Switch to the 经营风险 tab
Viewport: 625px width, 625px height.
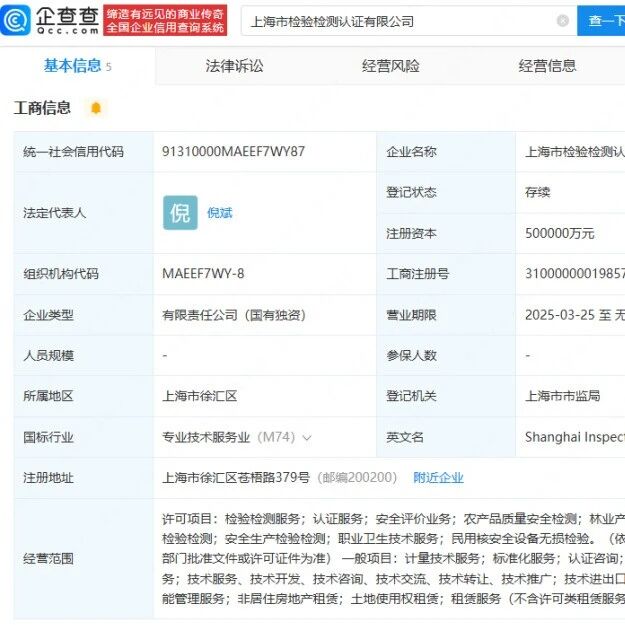tap(391, 66)
